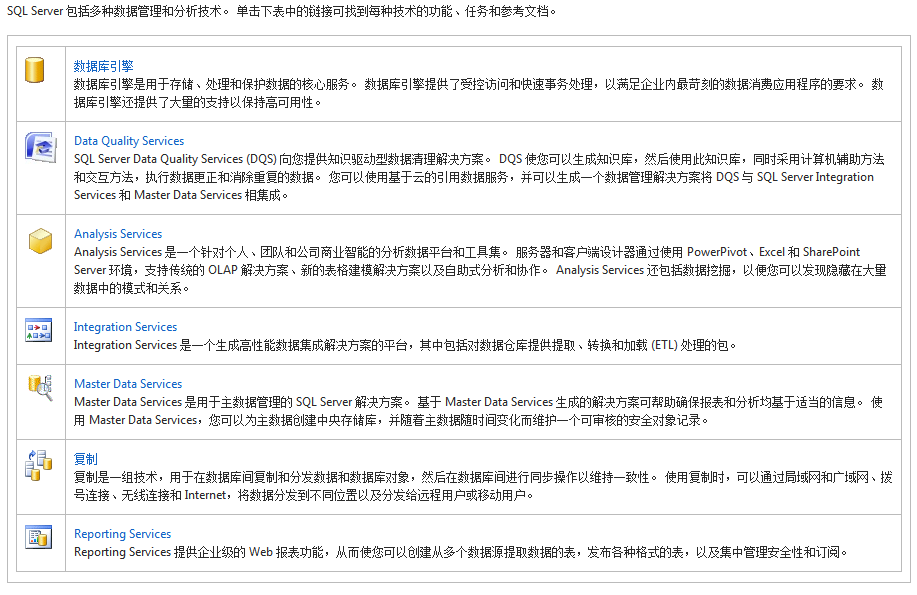
Task: Click the Reporting Services icon
Action: coord(38,537)
